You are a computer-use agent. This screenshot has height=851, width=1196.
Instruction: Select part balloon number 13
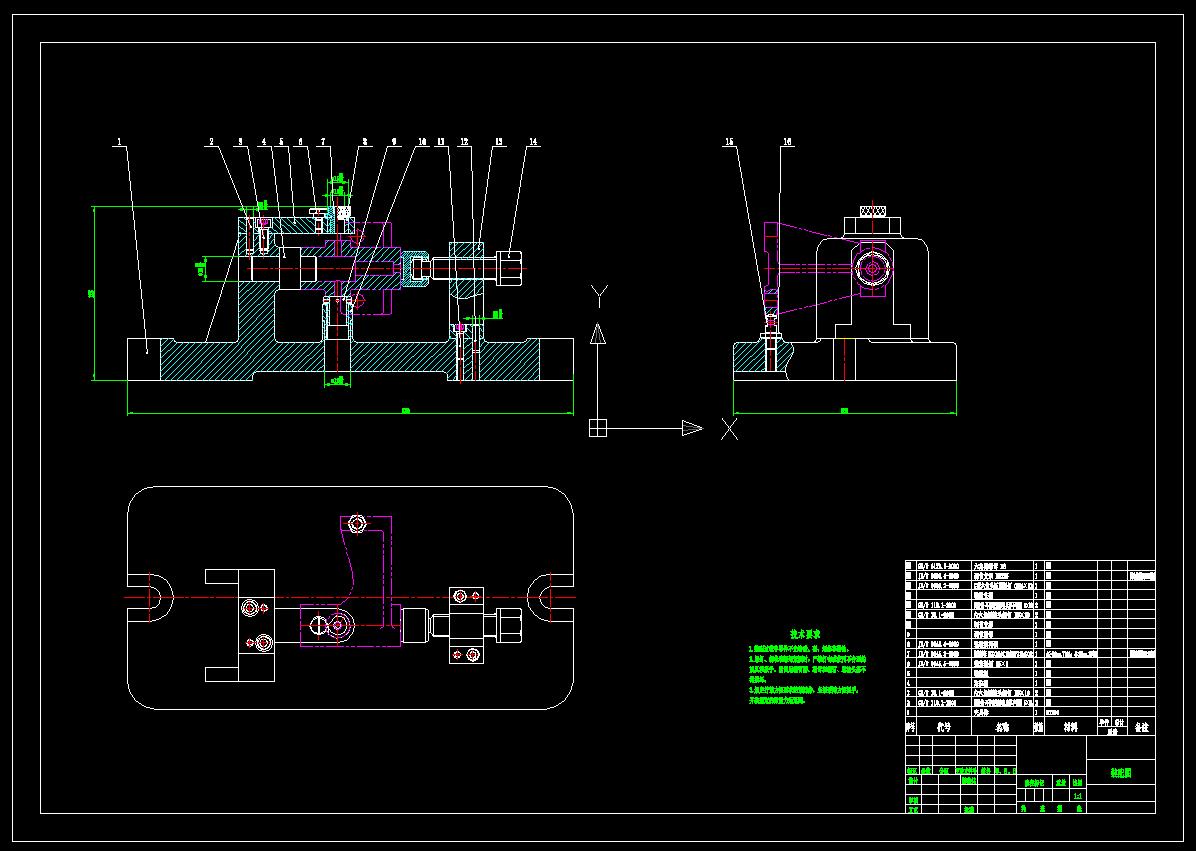pos(499,142)
